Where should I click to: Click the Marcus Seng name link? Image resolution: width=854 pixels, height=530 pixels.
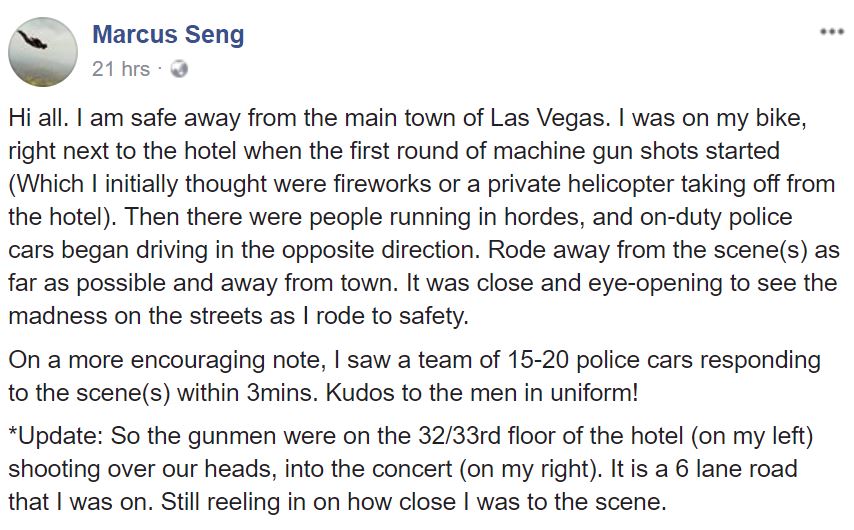point(168,35)
